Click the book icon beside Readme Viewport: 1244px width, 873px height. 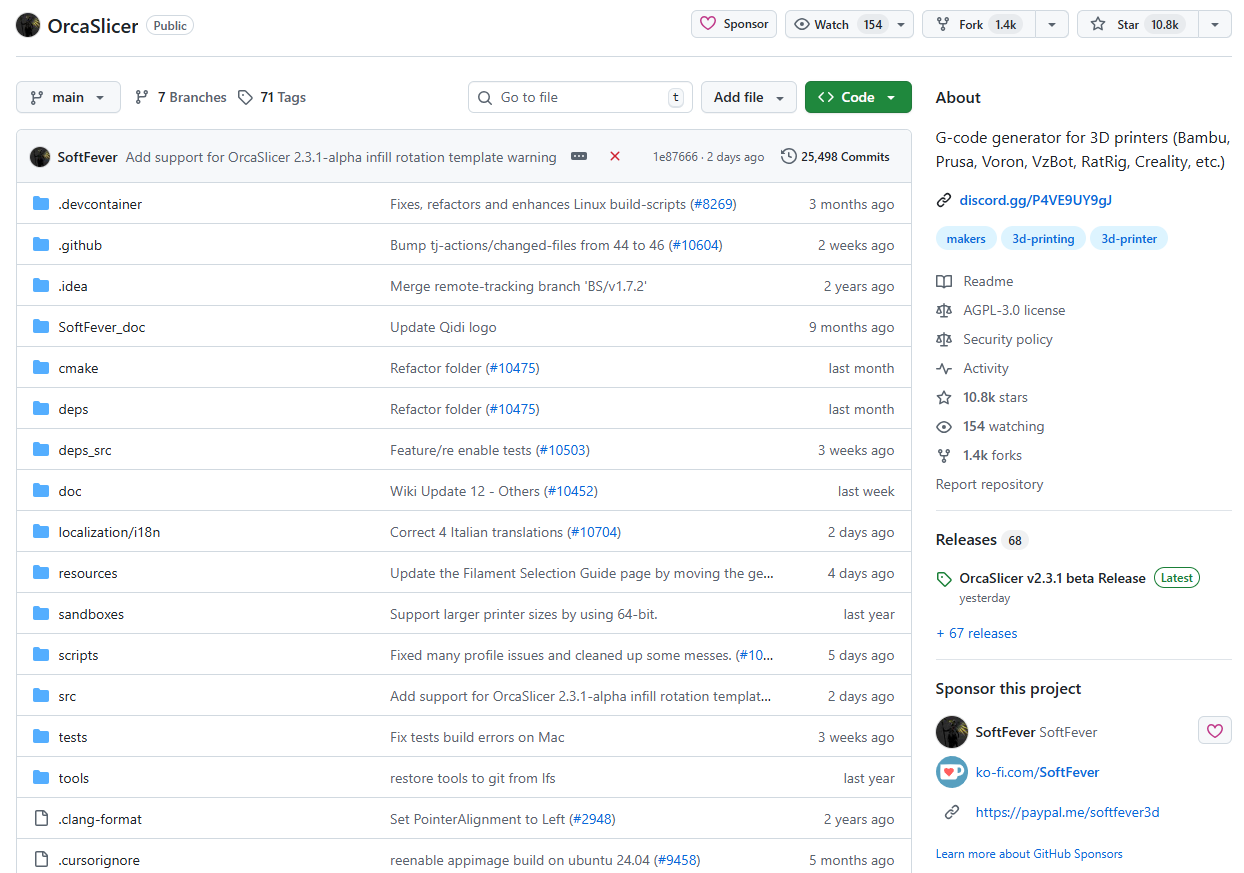[944, 281]
